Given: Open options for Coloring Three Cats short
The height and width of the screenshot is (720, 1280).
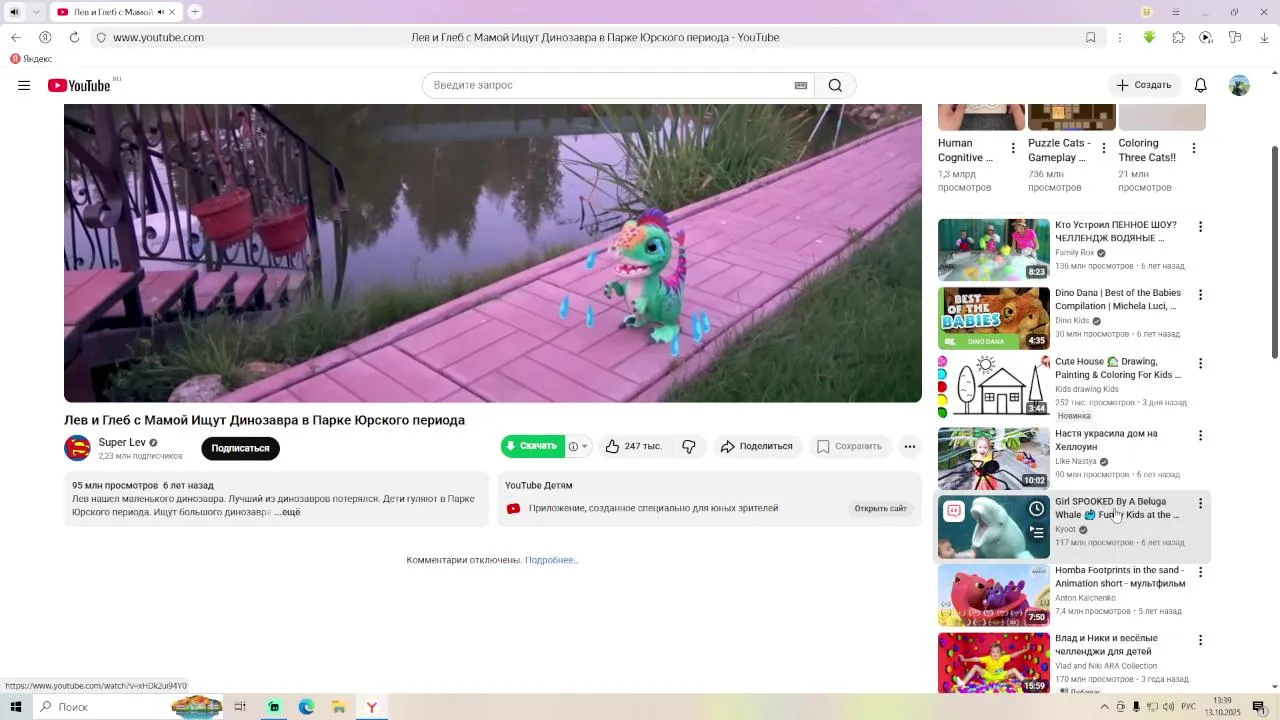Looking at the screenshot, I should 1193,148.
